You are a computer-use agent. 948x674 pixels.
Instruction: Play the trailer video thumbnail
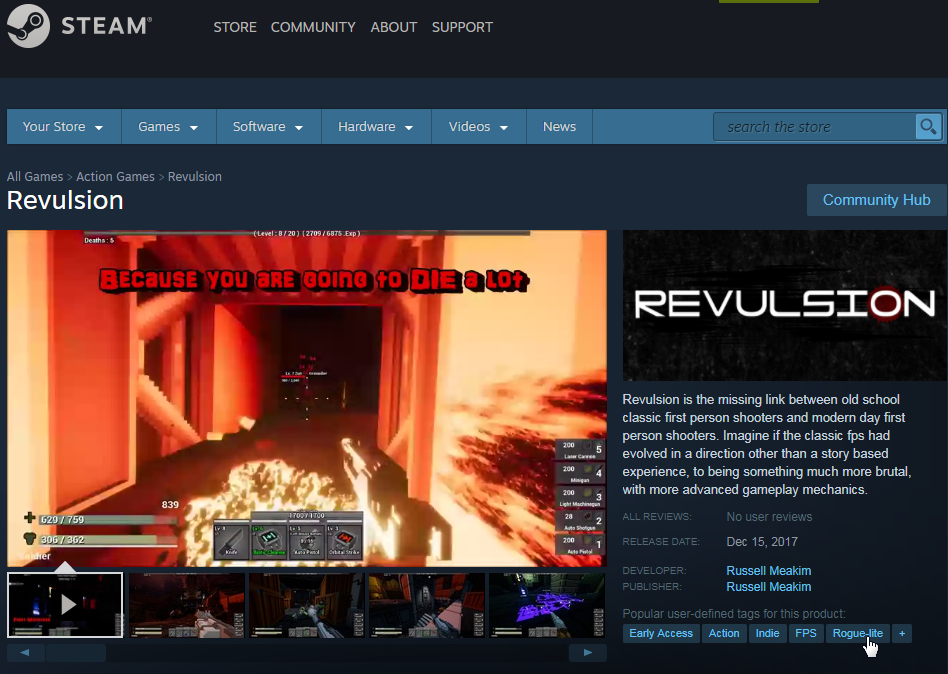click(65, 604)
